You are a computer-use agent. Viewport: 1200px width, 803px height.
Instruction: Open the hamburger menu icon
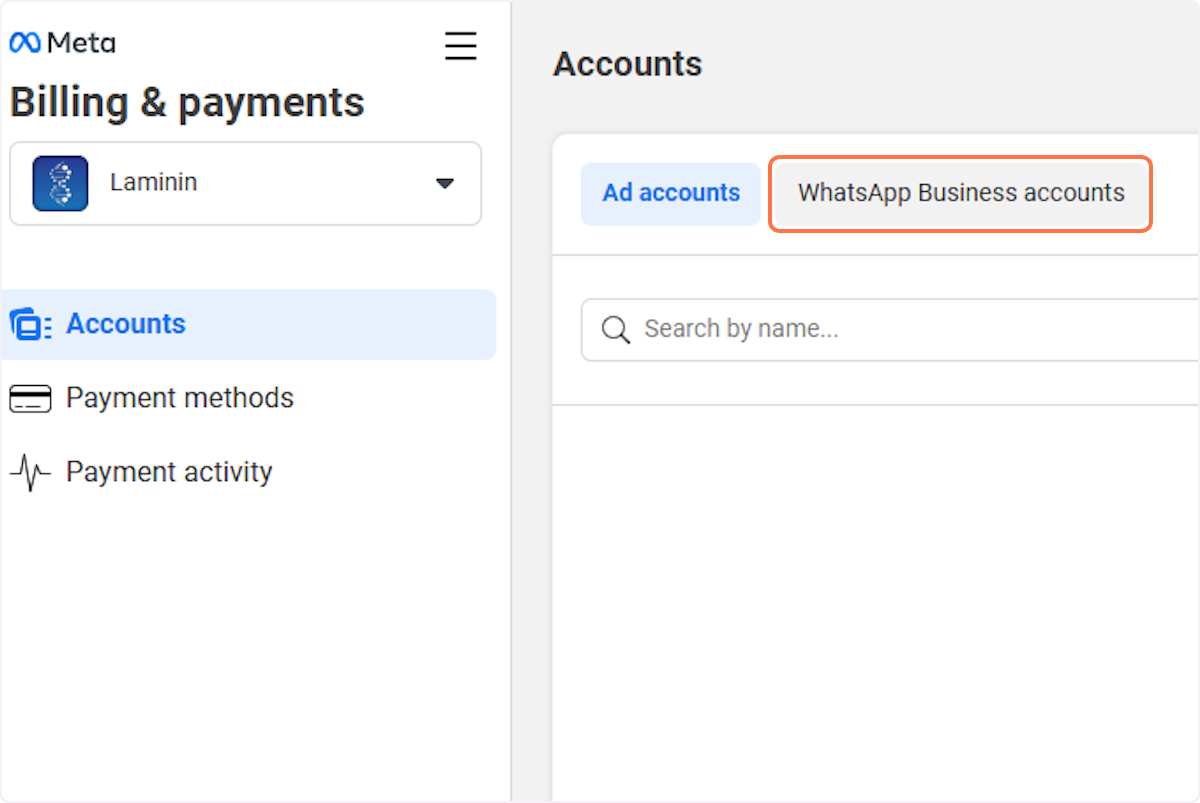tap(460, 46)
